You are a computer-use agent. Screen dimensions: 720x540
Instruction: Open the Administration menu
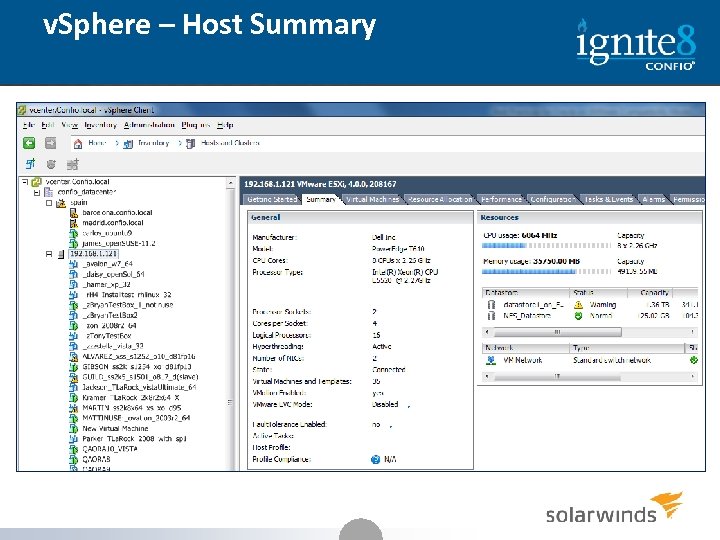pos(149,125)
